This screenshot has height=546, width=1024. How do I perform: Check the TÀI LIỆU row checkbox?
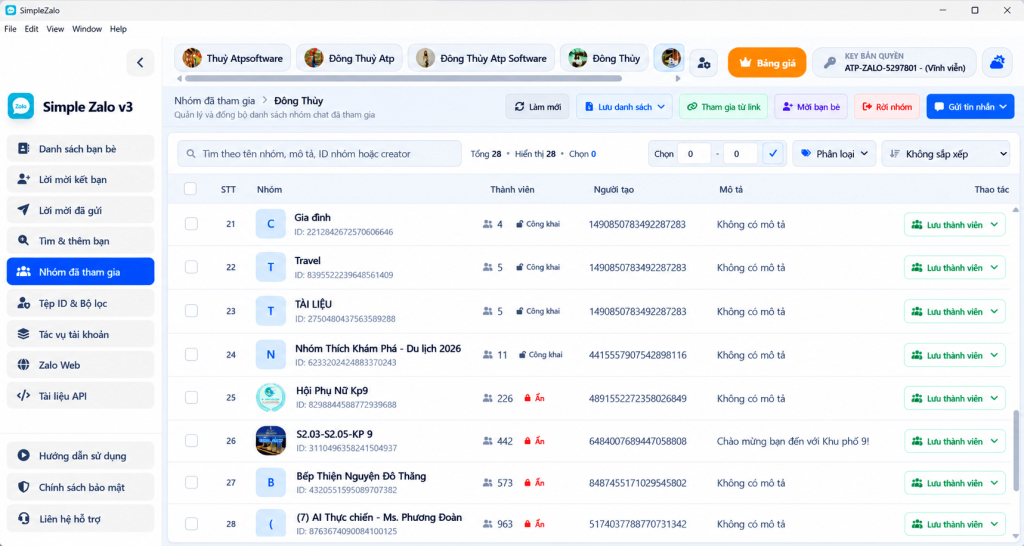point(191,311)
